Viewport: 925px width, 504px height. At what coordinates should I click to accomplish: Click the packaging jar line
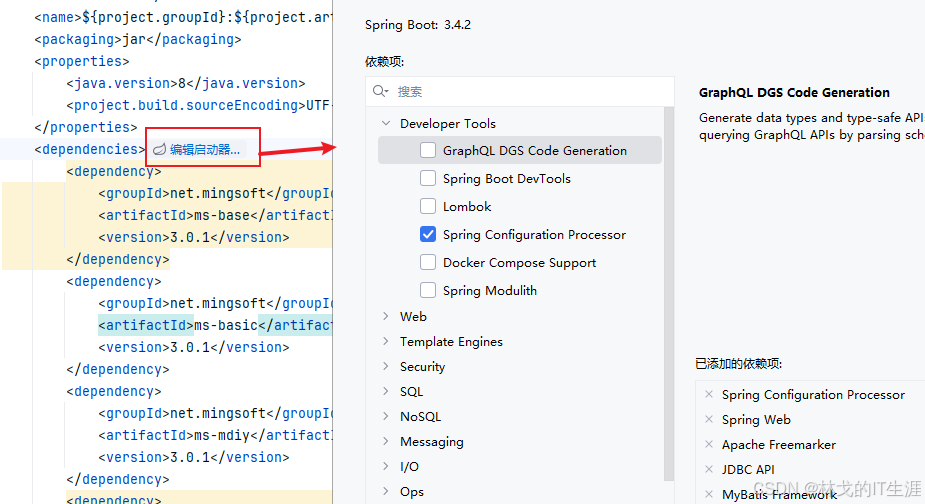(137, 40)
